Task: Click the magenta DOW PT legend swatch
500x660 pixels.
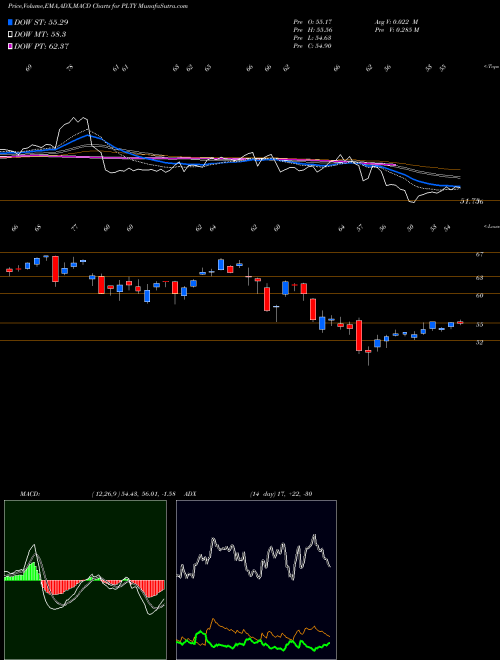Action: [x=10, y=46]
